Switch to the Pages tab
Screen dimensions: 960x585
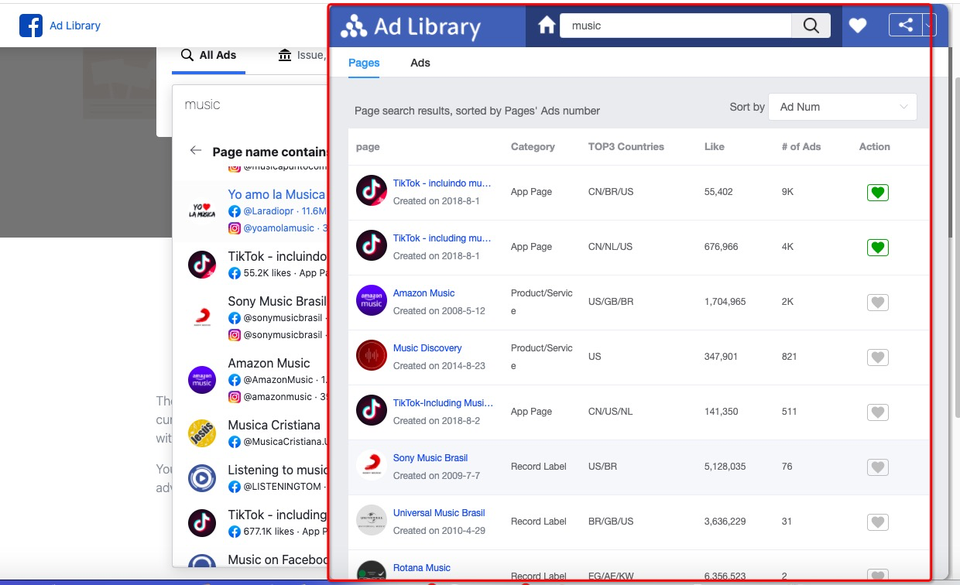364,63
